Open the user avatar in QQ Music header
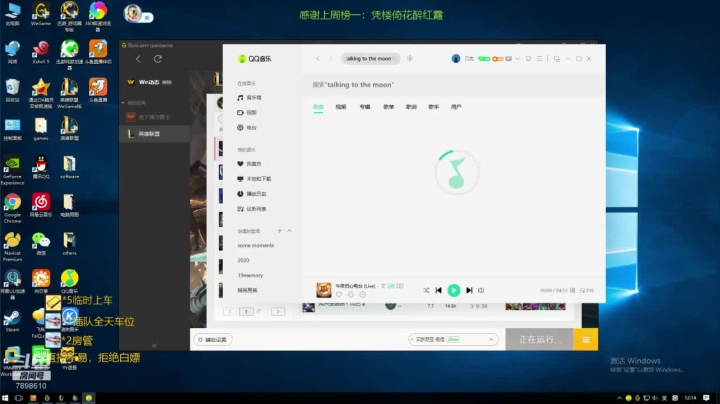720x404 pixels. (456, 59)
